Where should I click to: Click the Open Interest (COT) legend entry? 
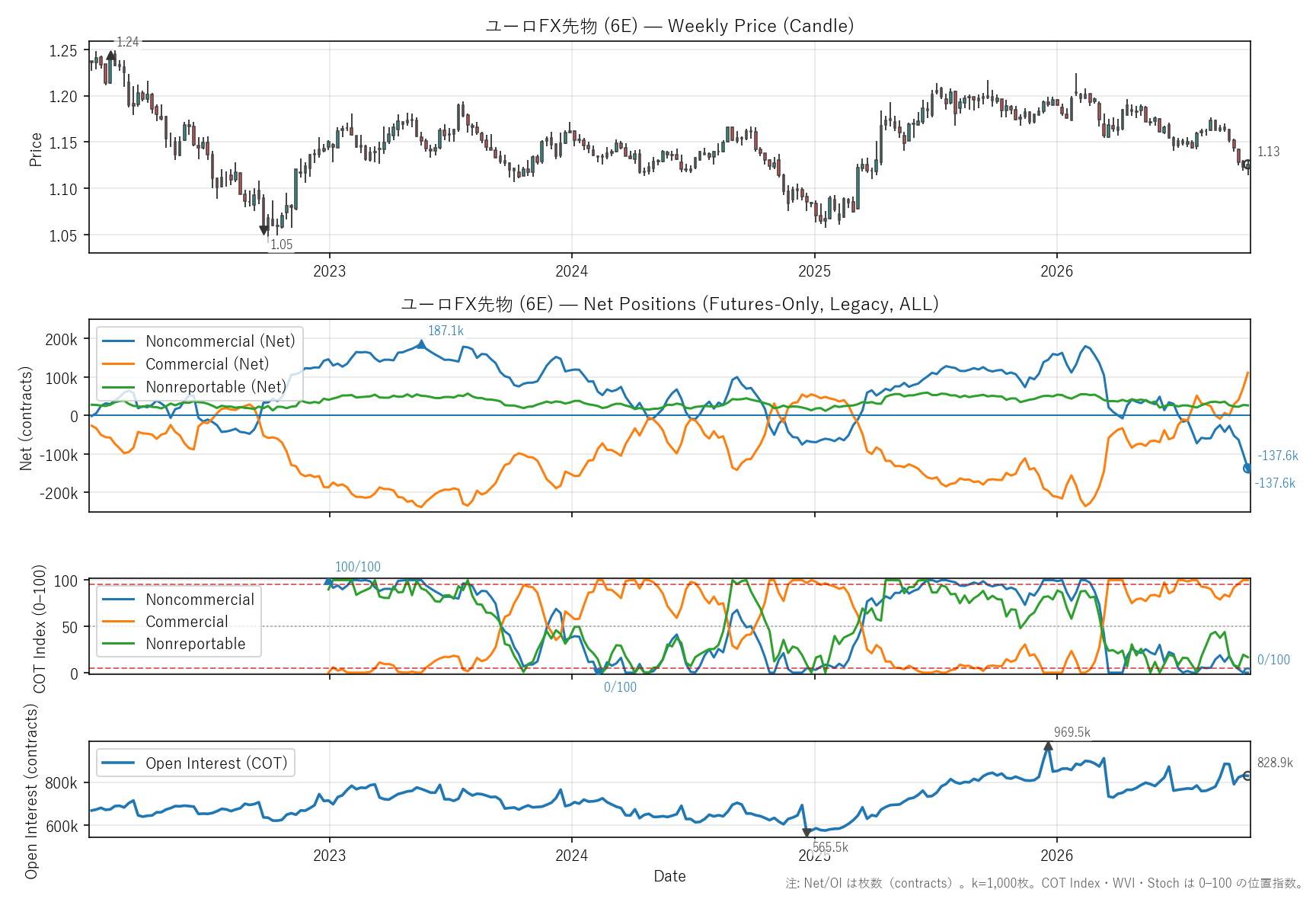[195, 763]
